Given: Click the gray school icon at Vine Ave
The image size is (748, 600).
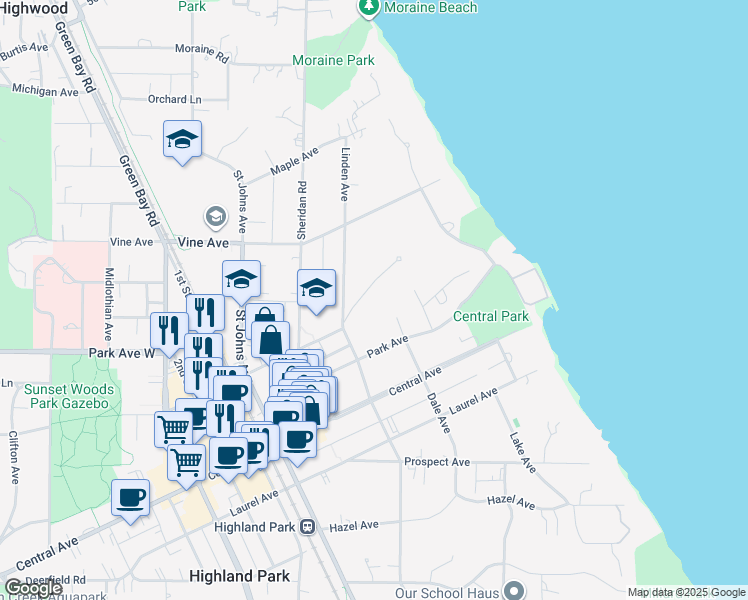Looking at the screenshot, I should coord(214,216).
